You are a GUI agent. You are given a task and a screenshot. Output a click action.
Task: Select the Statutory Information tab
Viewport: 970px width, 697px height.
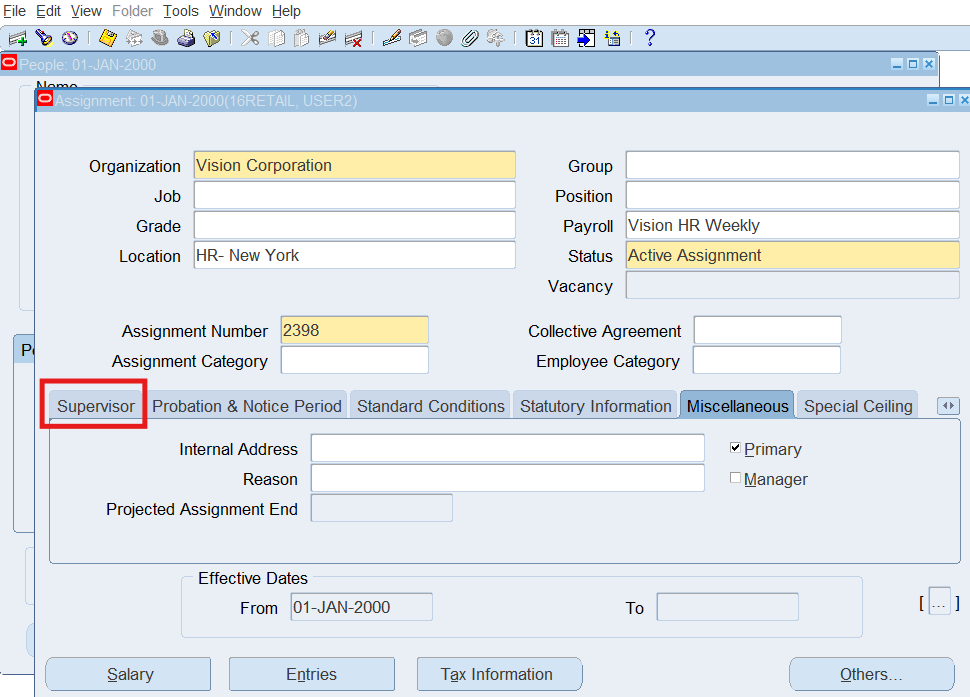[x=595, y=406]
